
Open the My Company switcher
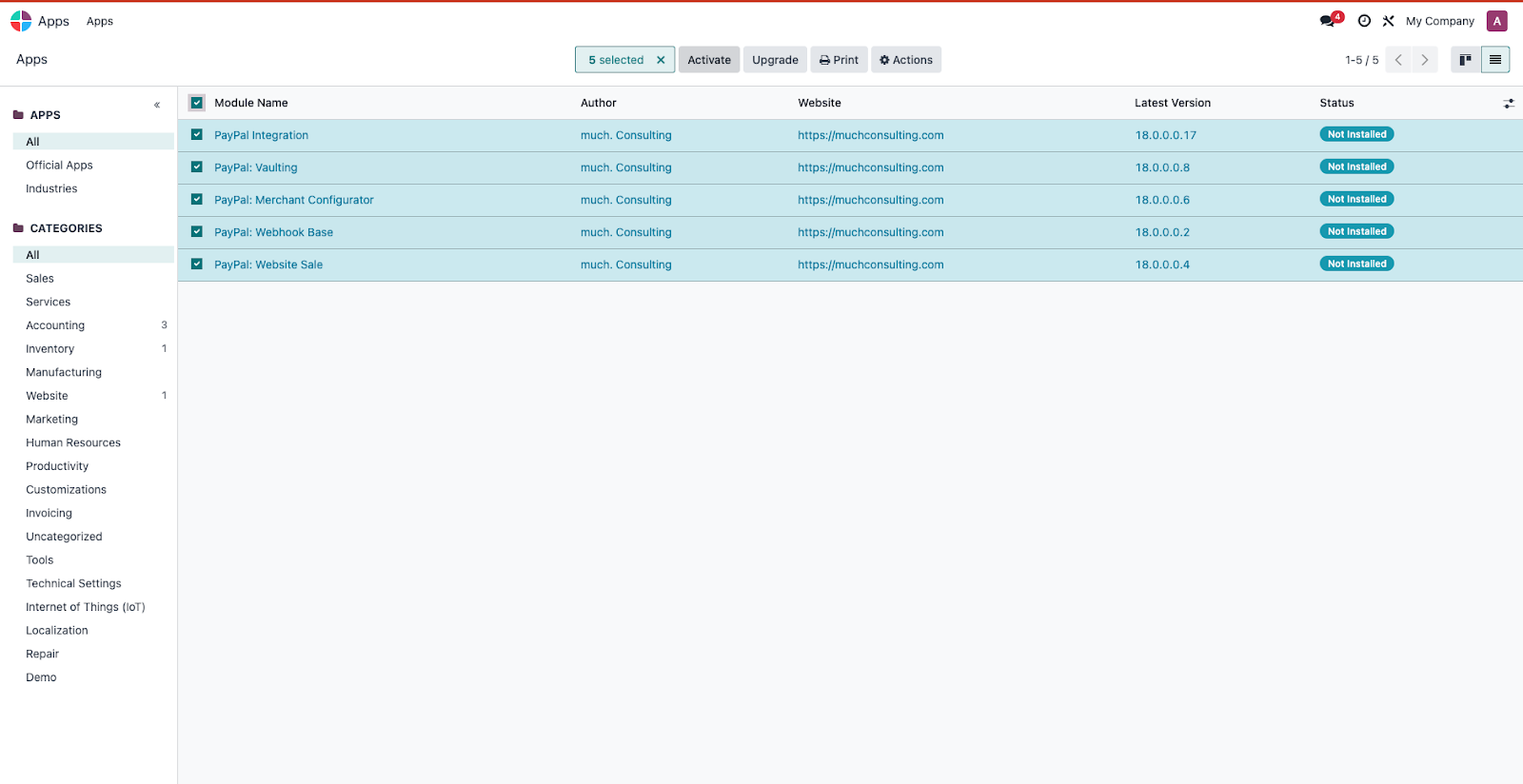(x=1439, y=21)
